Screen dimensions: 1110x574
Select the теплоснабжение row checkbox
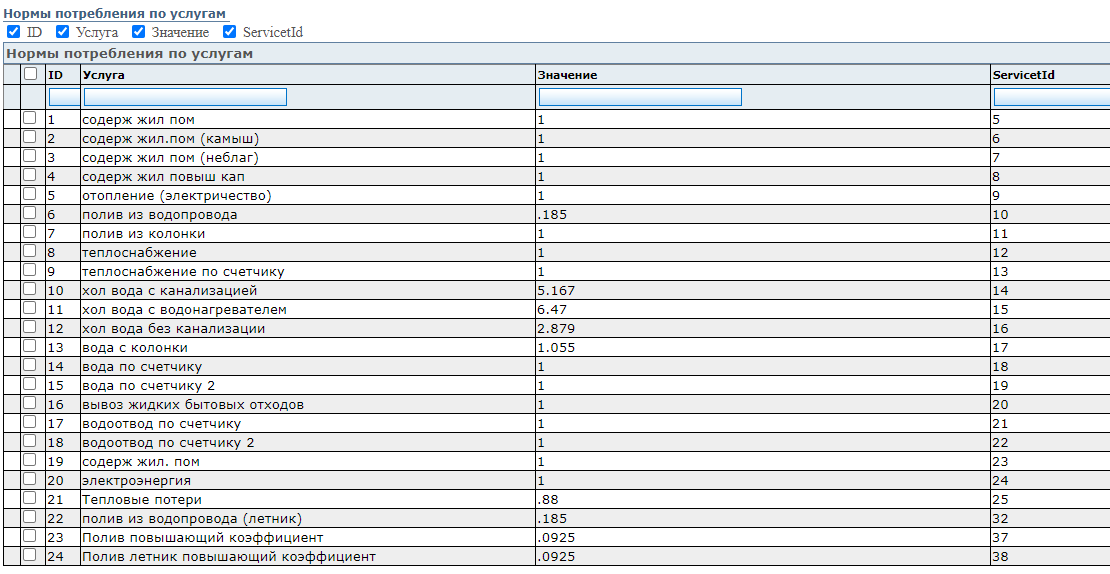point(30,251)
